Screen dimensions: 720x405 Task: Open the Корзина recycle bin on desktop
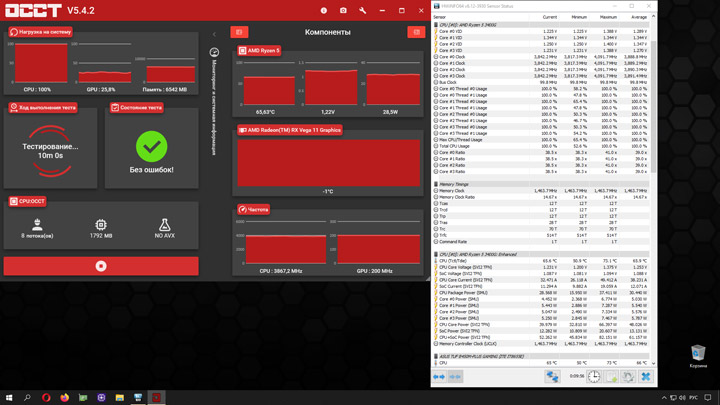tap(698, 356)
